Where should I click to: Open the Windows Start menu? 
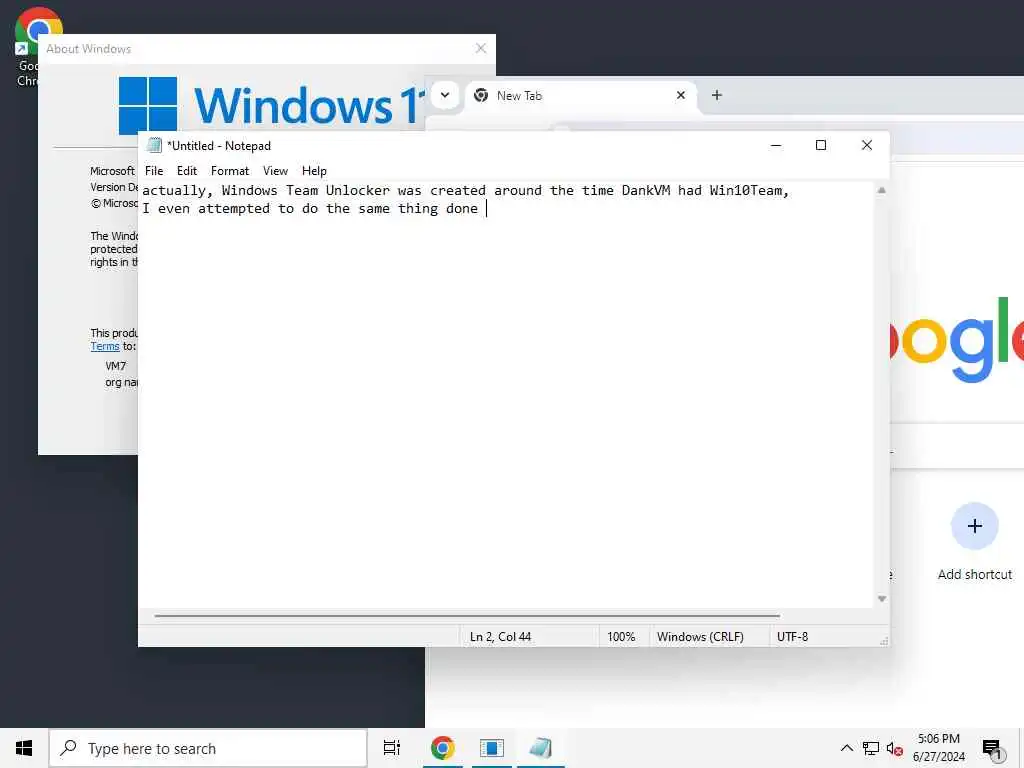tap(24, 748)
